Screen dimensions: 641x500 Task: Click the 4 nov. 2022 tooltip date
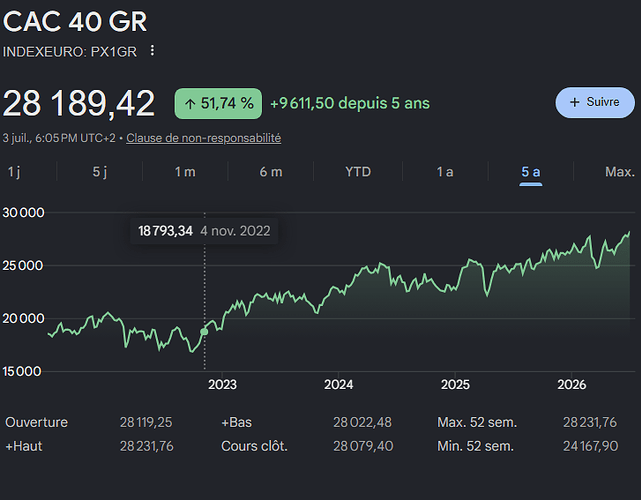[235, 231]
